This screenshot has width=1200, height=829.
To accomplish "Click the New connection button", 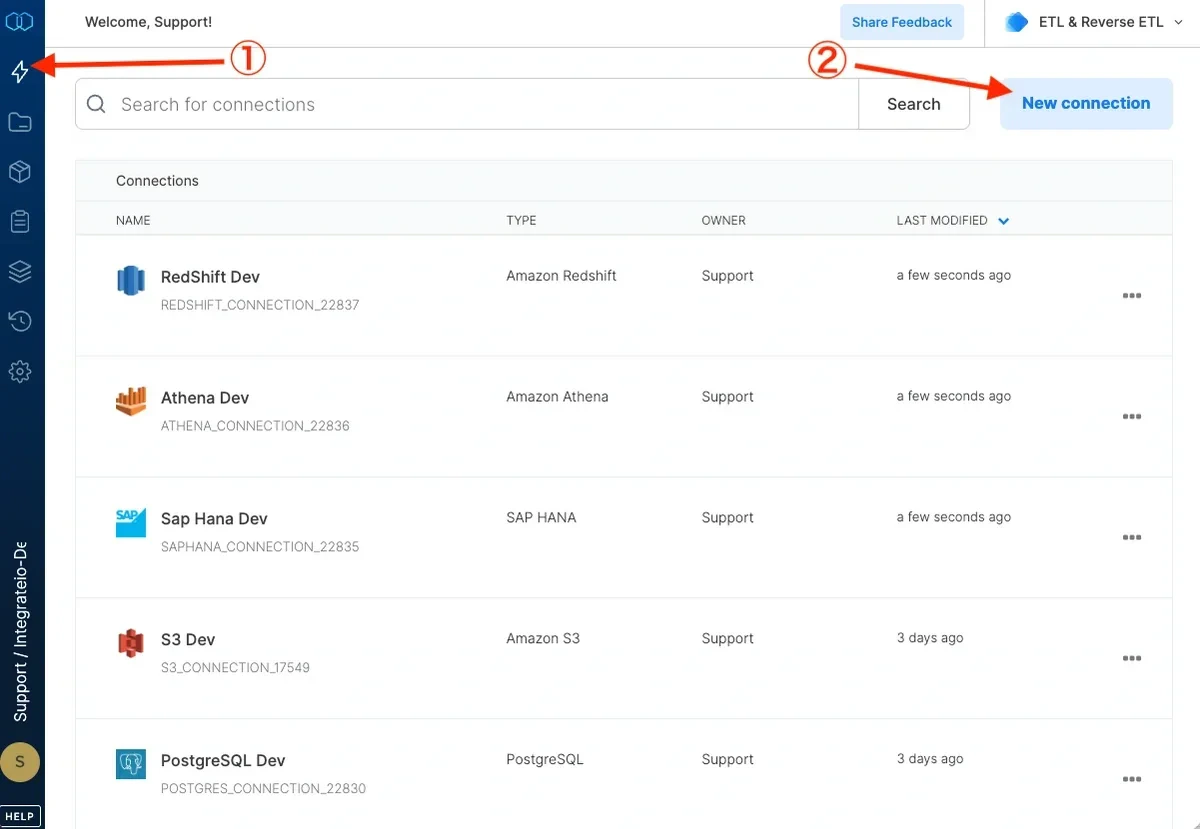I will (1085, 103).
